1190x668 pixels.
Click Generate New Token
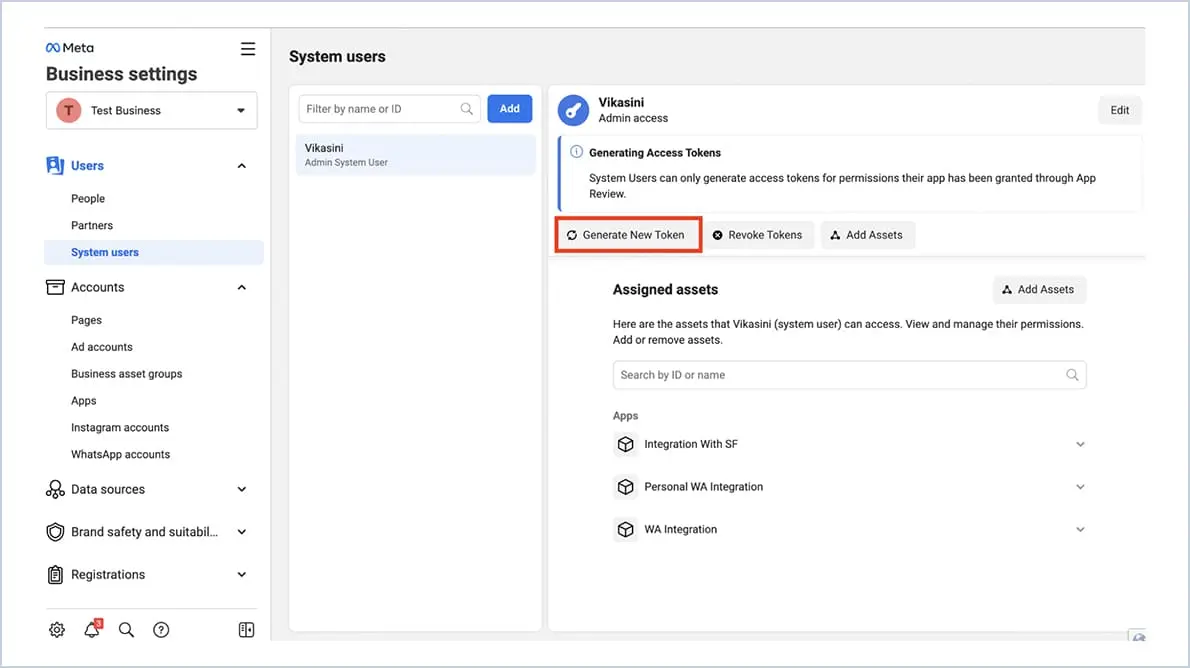point(628,235)
